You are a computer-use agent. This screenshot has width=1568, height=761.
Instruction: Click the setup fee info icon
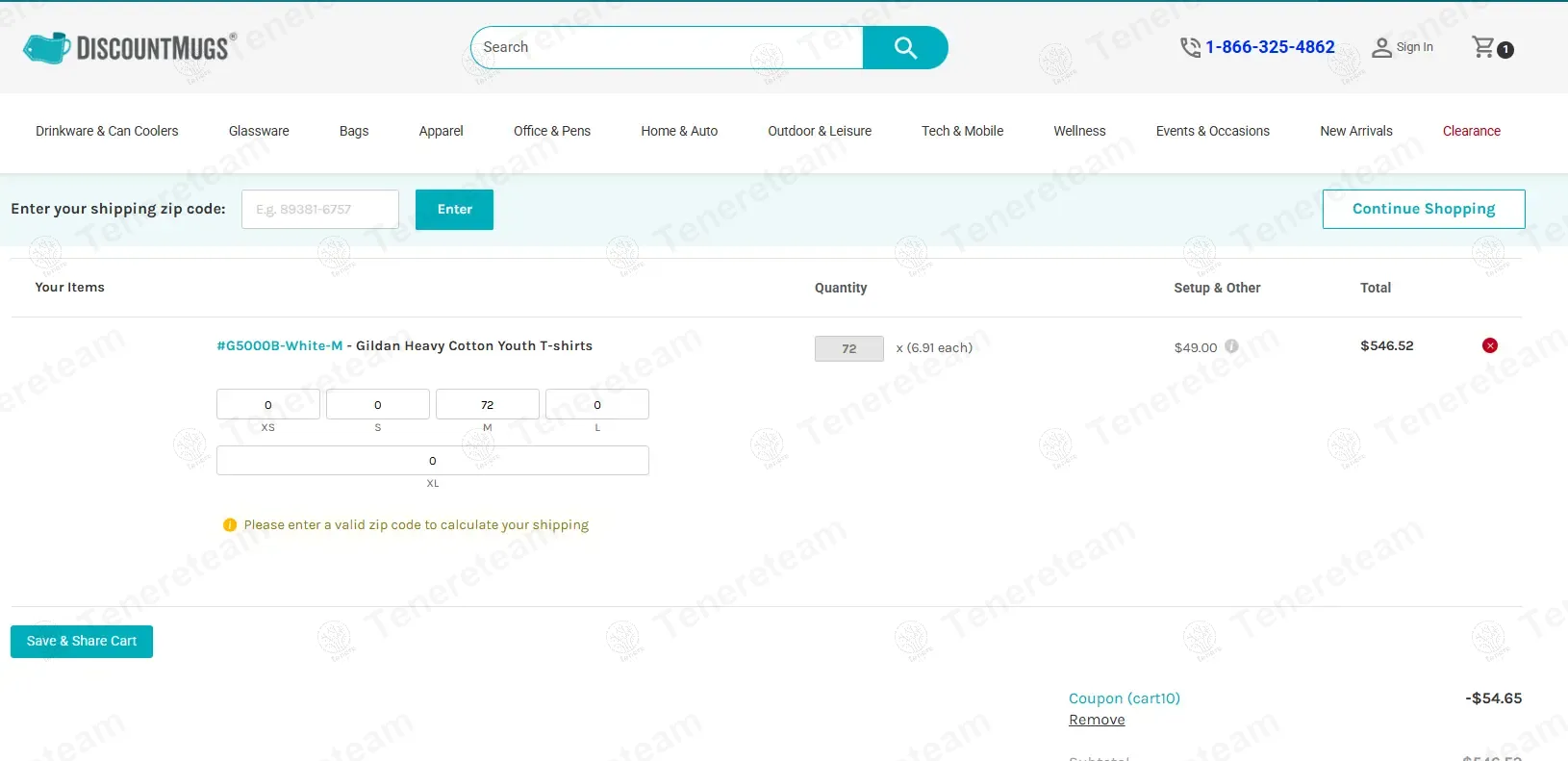(1231, 346)
